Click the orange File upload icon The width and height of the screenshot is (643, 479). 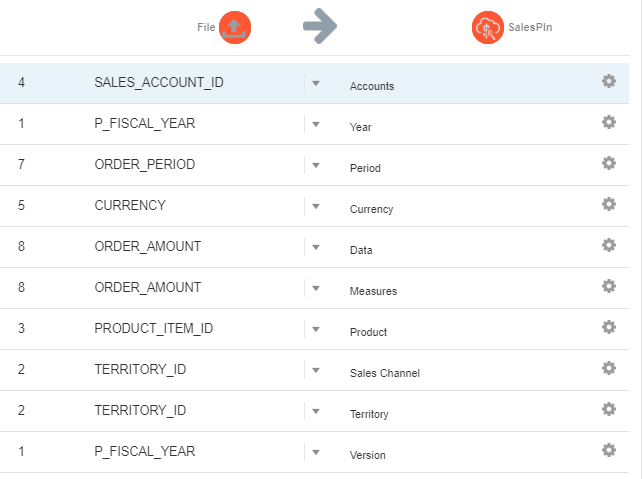tap(234, 28)
